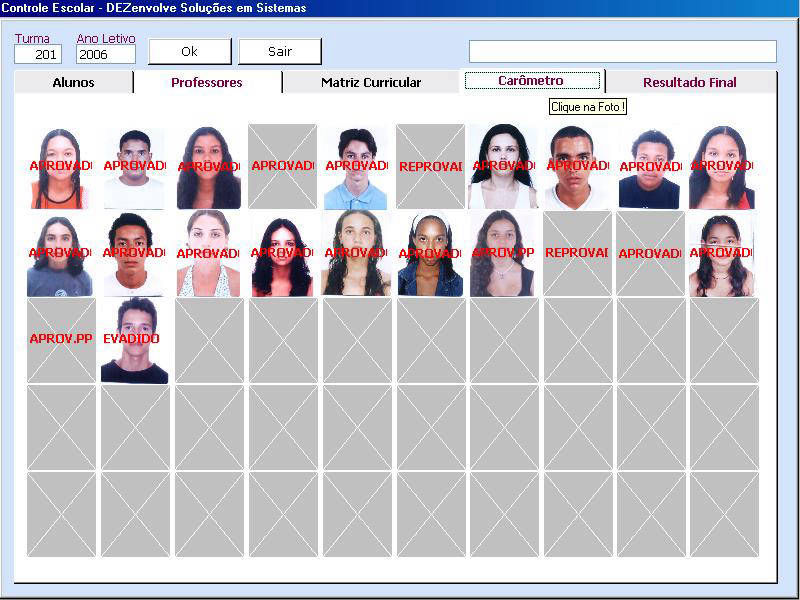
Task: Click the student photo in blue polo shirt
Action: point(355,167)
